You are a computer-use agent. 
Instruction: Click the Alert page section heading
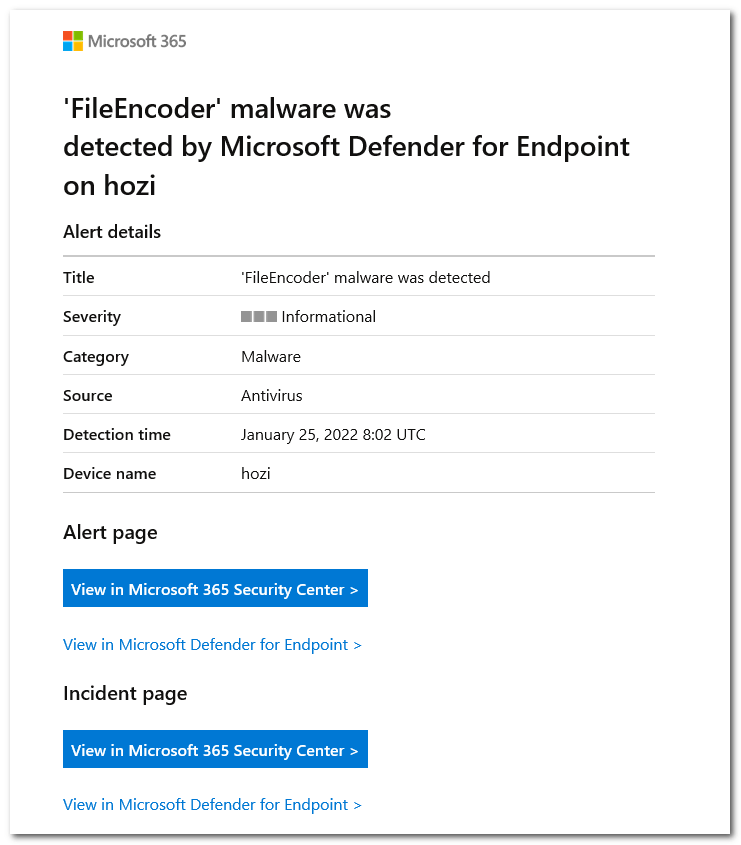[110, 532]
